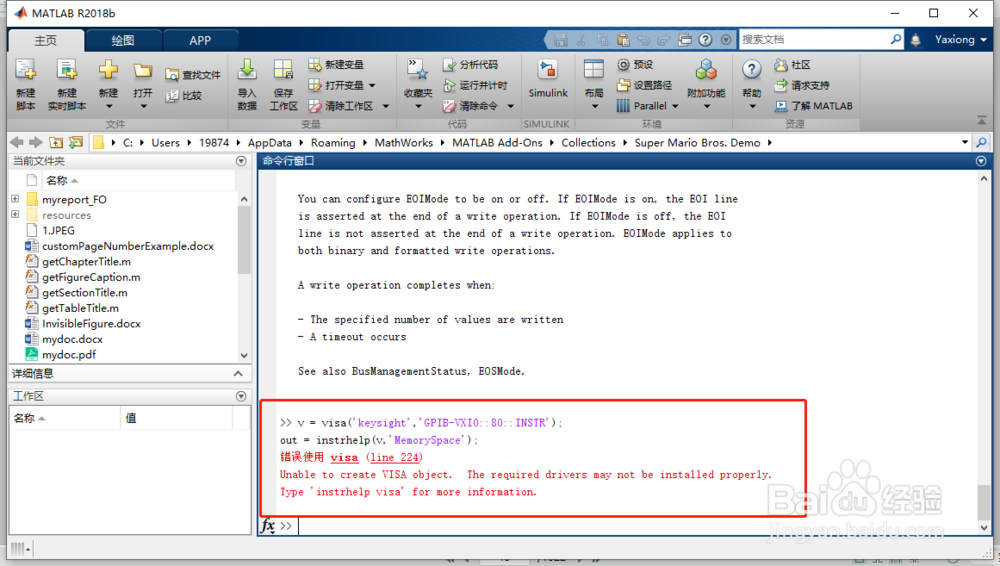Click Collections in the folder path
The height and width of the screenshot is (566, 1000).
pos(588,142)
